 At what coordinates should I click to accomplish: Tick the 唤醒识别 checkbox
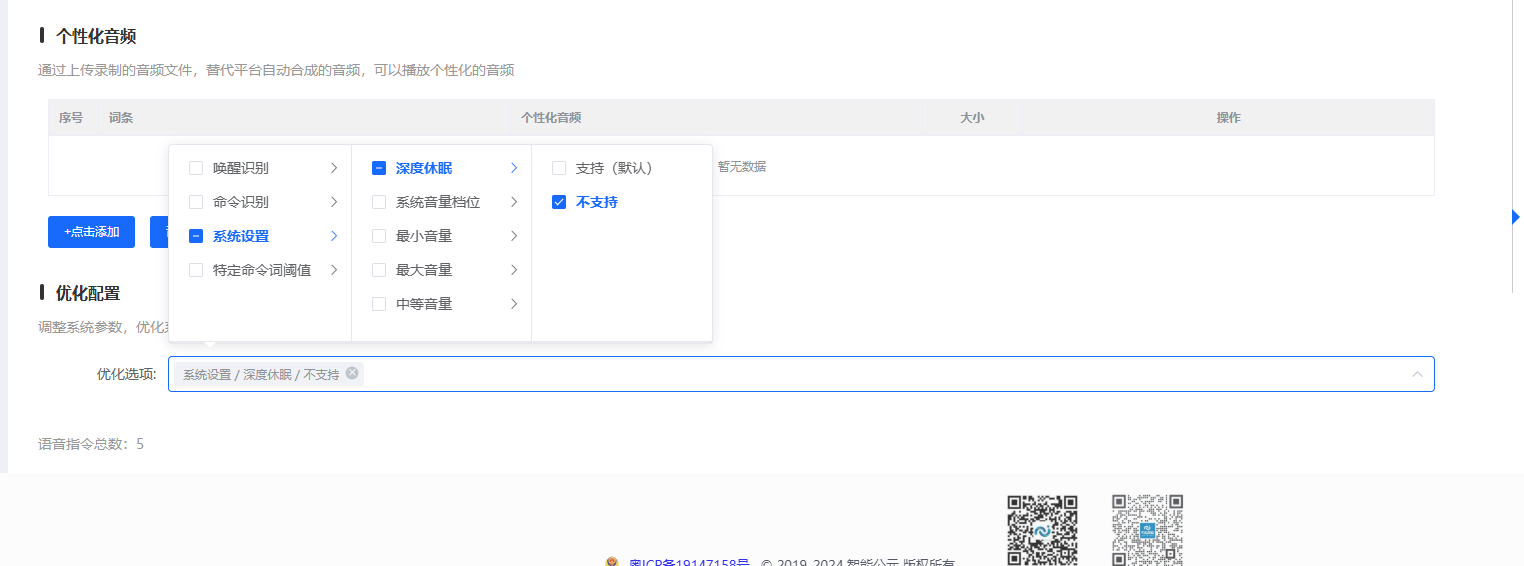(x=196, y=168)
